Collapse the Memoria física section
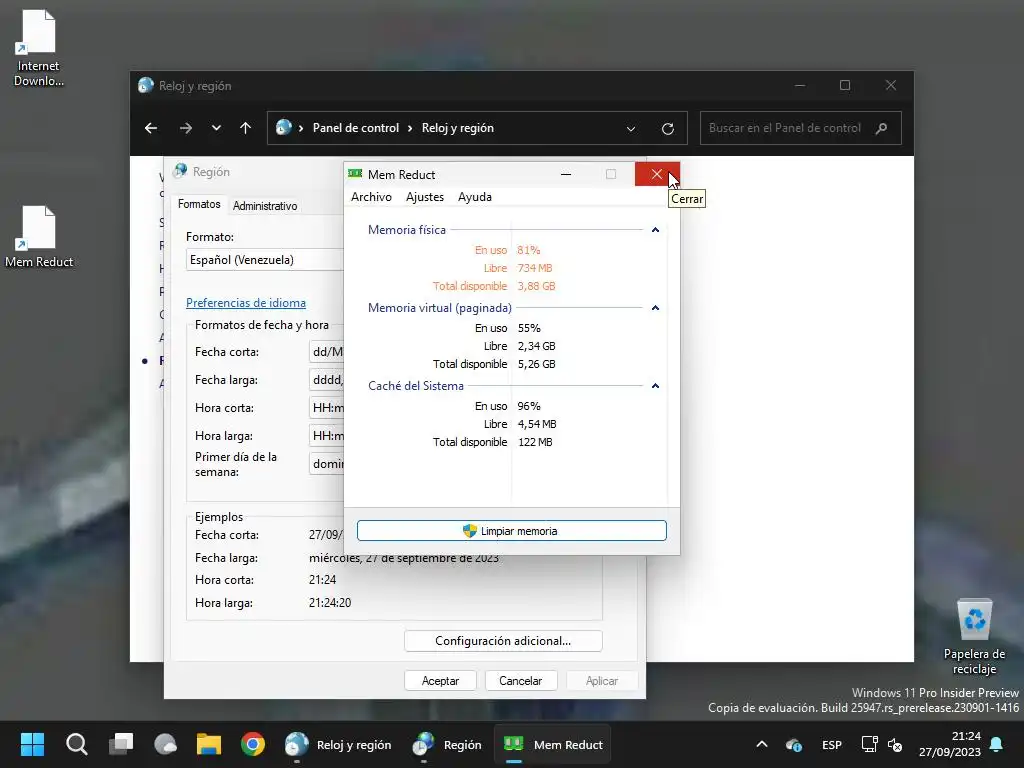The image size is (1024, 768). pyautogui.click(x=655, y=230)
